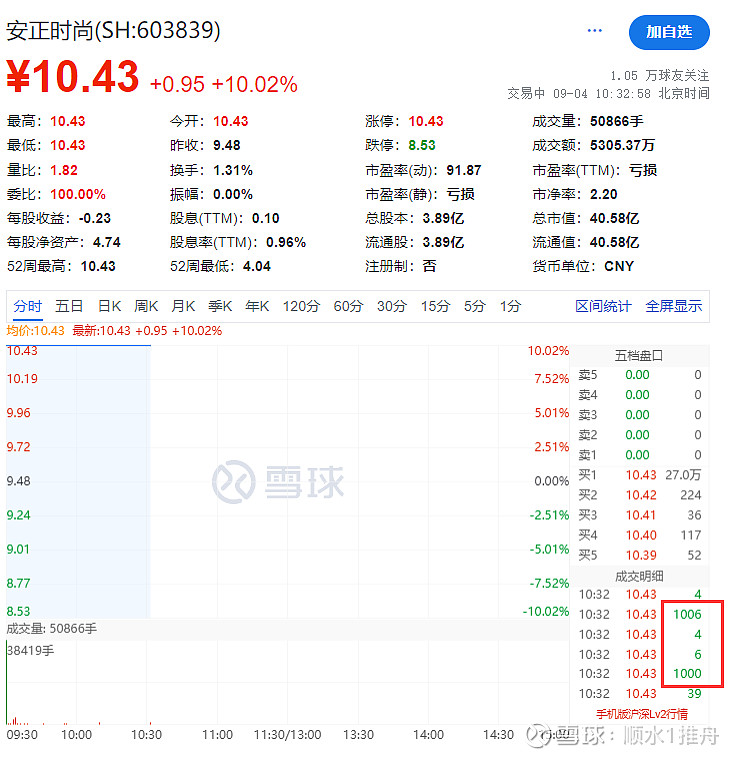
Task: Click the 手机版沪深Lv2行情 link
Action: point(641,714)
